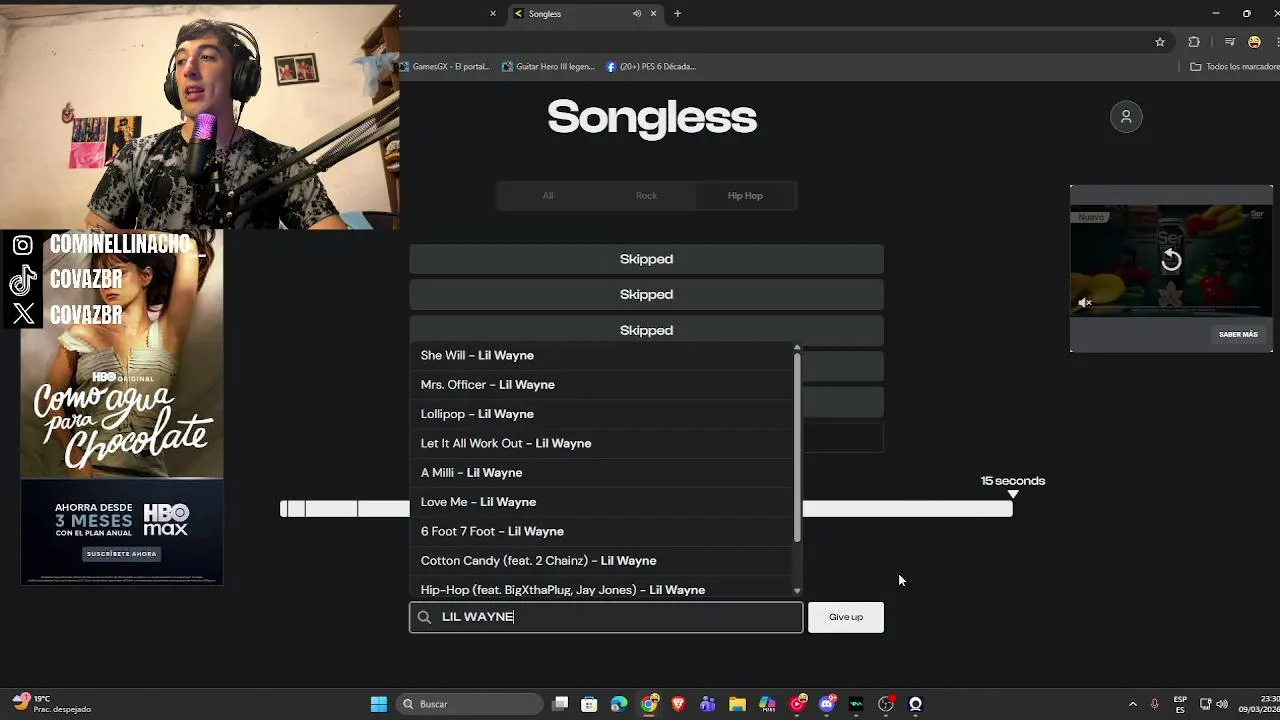
Task: Choose Let It All Work Out suggestion
Action: pos(602,443)
